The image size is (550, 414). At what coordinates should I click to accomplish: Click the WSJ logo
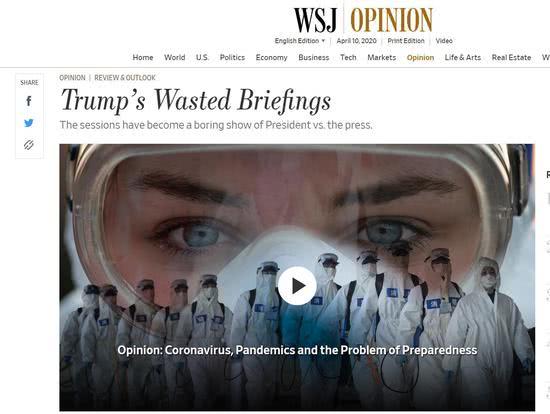pos(315,20)
